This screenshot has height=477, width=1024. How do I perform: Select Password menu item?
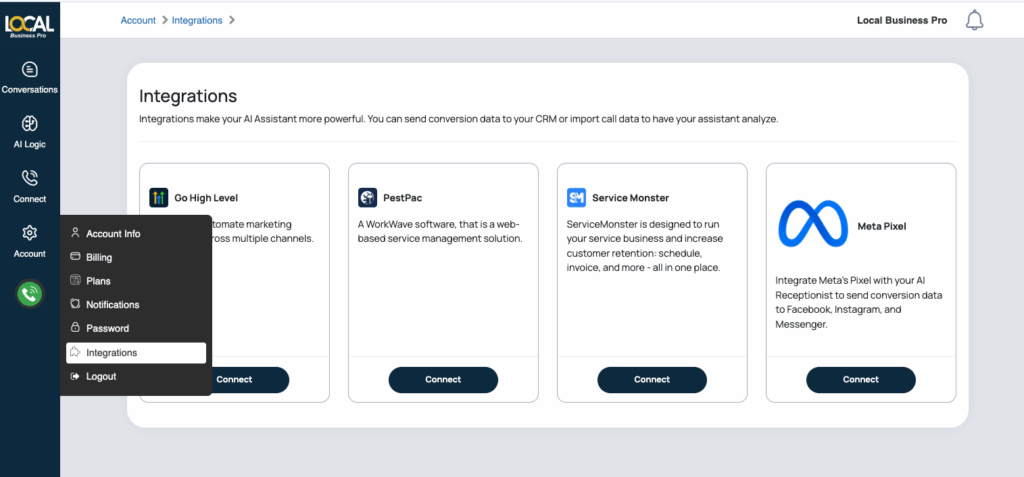pyautogui.click(x=136, y=328)
